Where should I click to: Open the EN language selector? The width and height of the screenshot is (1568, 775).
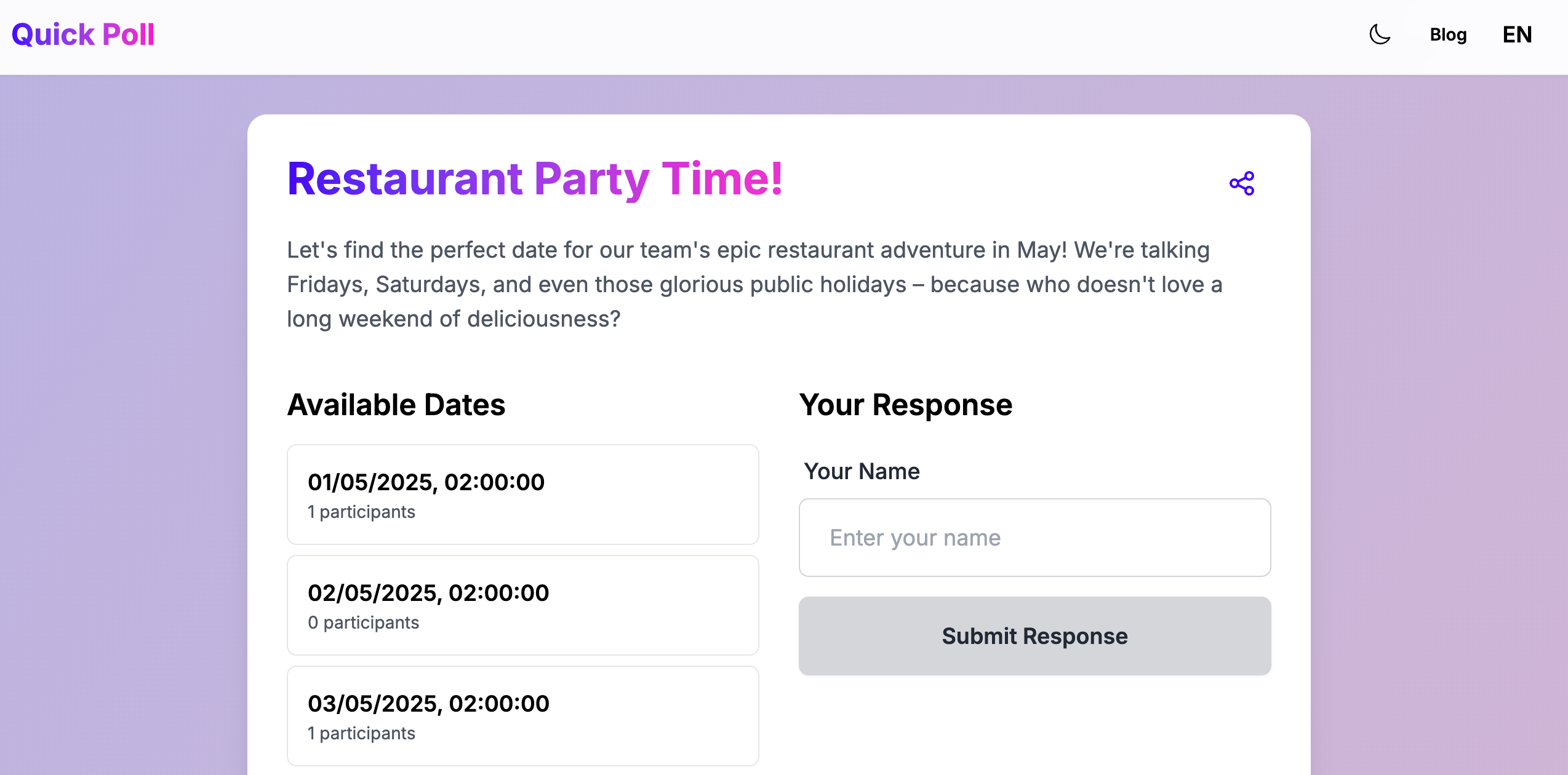pos(1517,35)
